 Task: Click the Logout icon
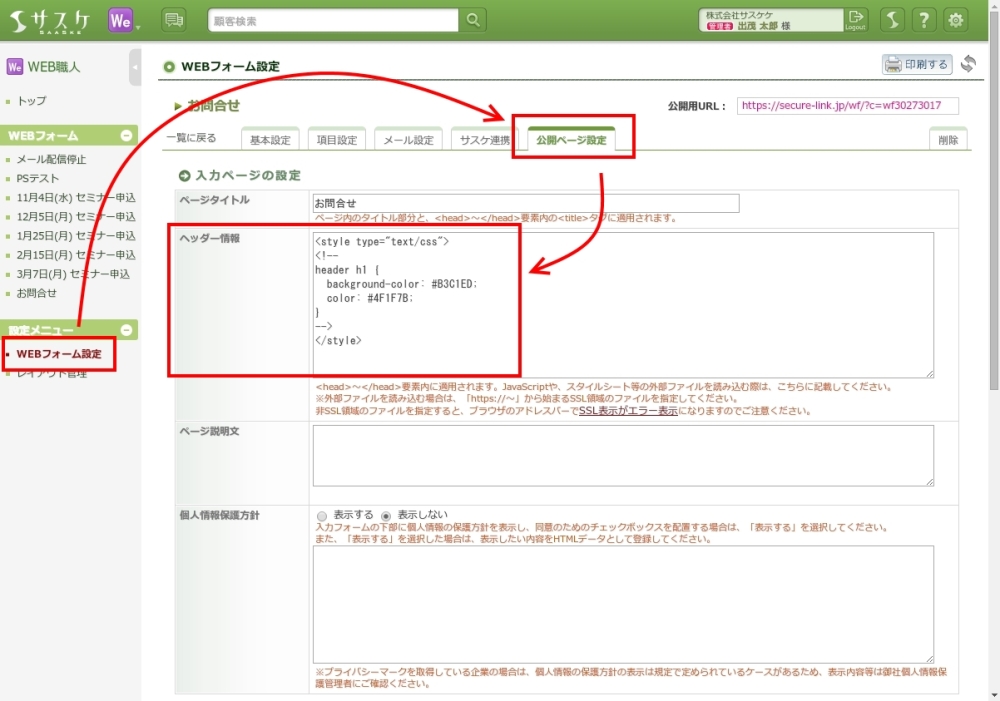click(855, 20)
